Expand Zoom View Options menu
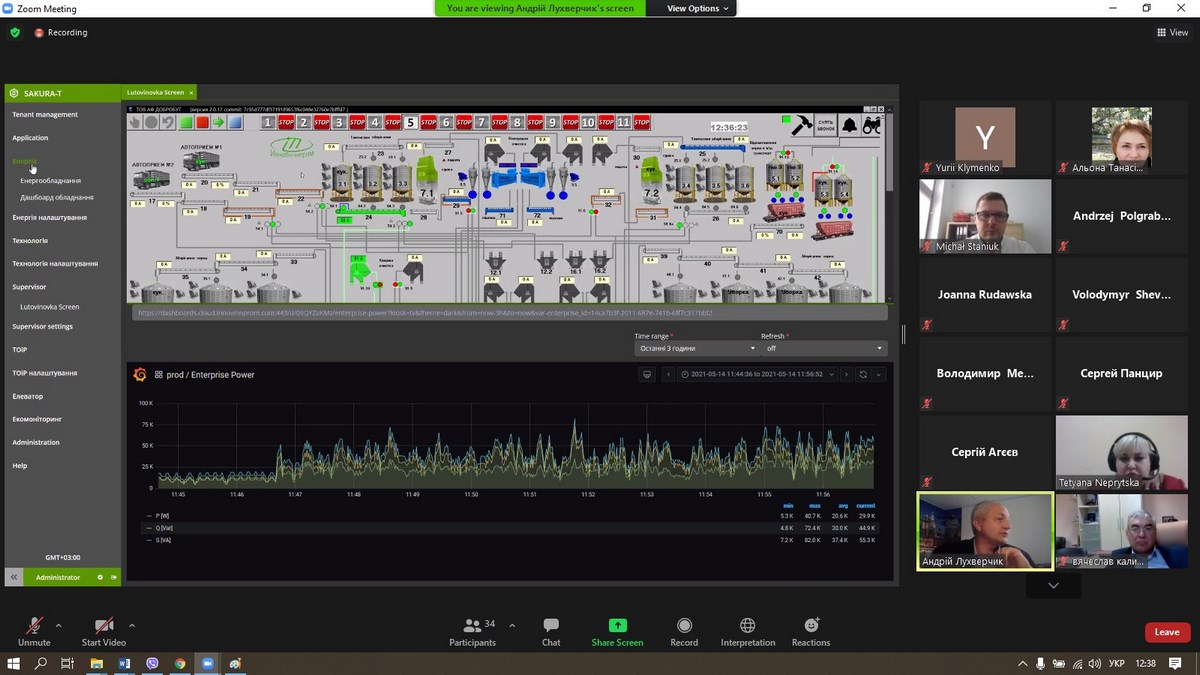The height and width of the screenshot is (675, 1200). [699, 8]
